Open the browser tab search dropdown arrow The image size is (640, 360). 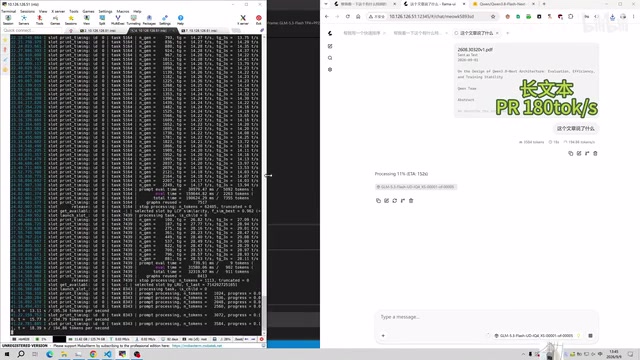326,4
